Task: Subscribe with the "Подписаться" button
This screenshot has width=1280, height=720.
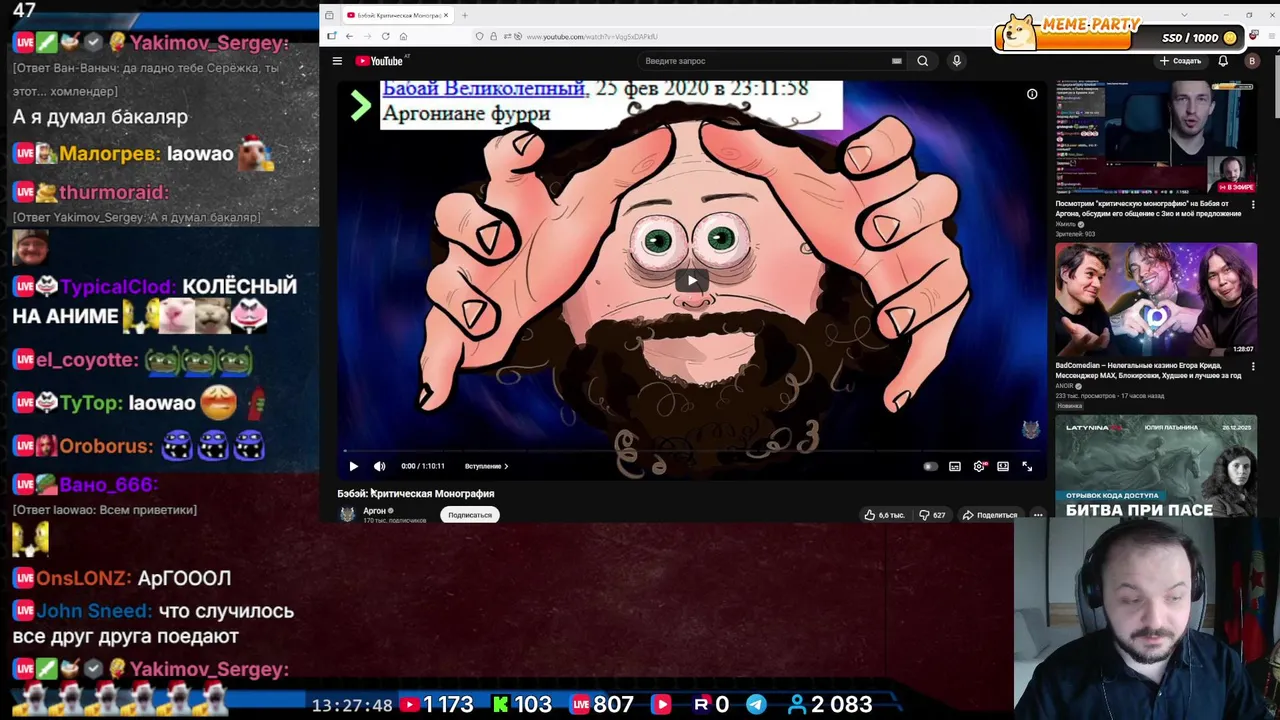Action: pyautogui.click(x=470, y=515)
